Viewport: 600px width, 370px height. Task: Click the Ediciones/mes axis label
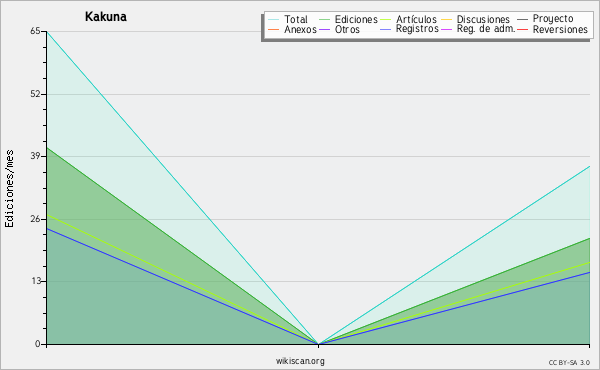9,189
